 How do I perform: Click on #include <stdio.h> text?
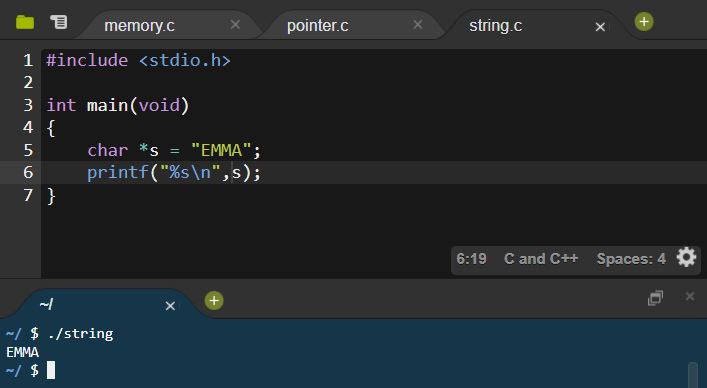[138, 60]
